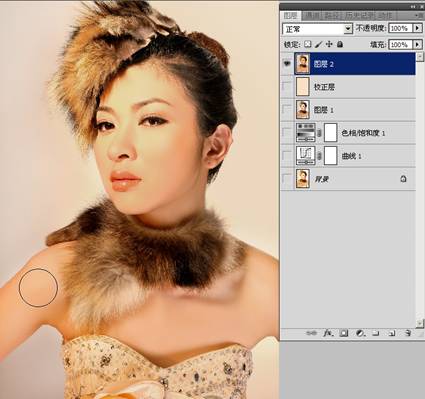Click 色相/饱和度 1 adjustment icon
The width and height of the screenshot is (425, 399).
(306, 132)
